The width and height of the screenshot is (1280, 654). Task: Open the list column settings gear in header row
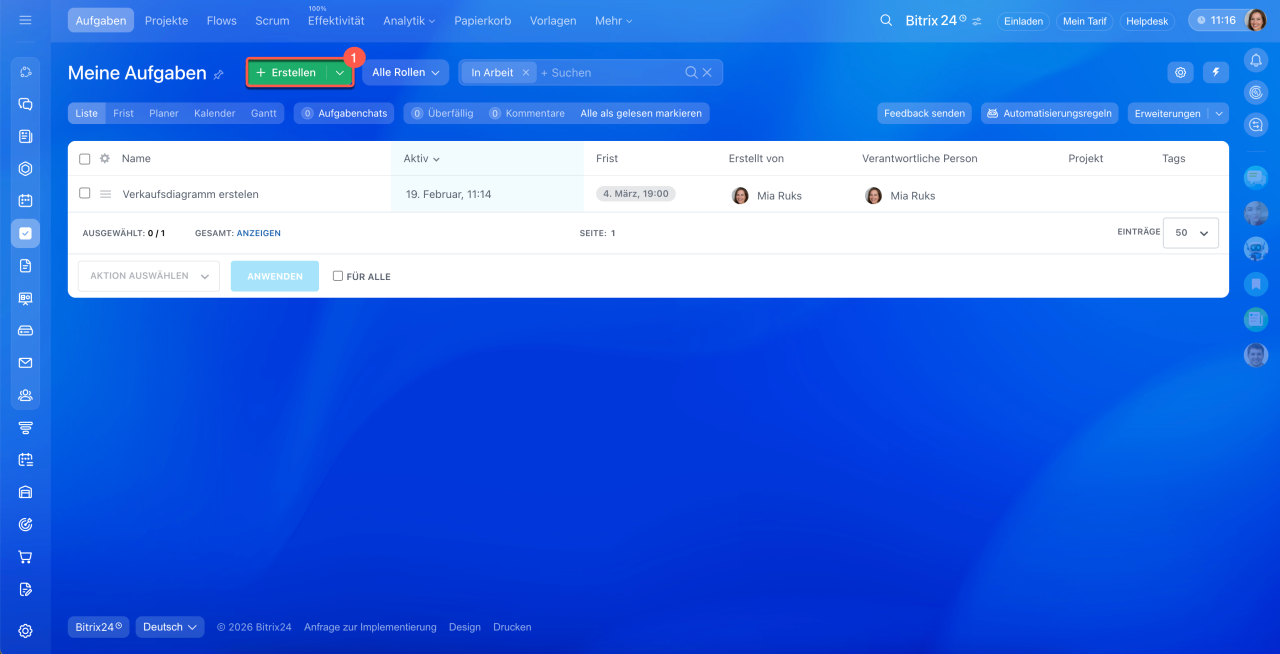click(x=104, y=159)
